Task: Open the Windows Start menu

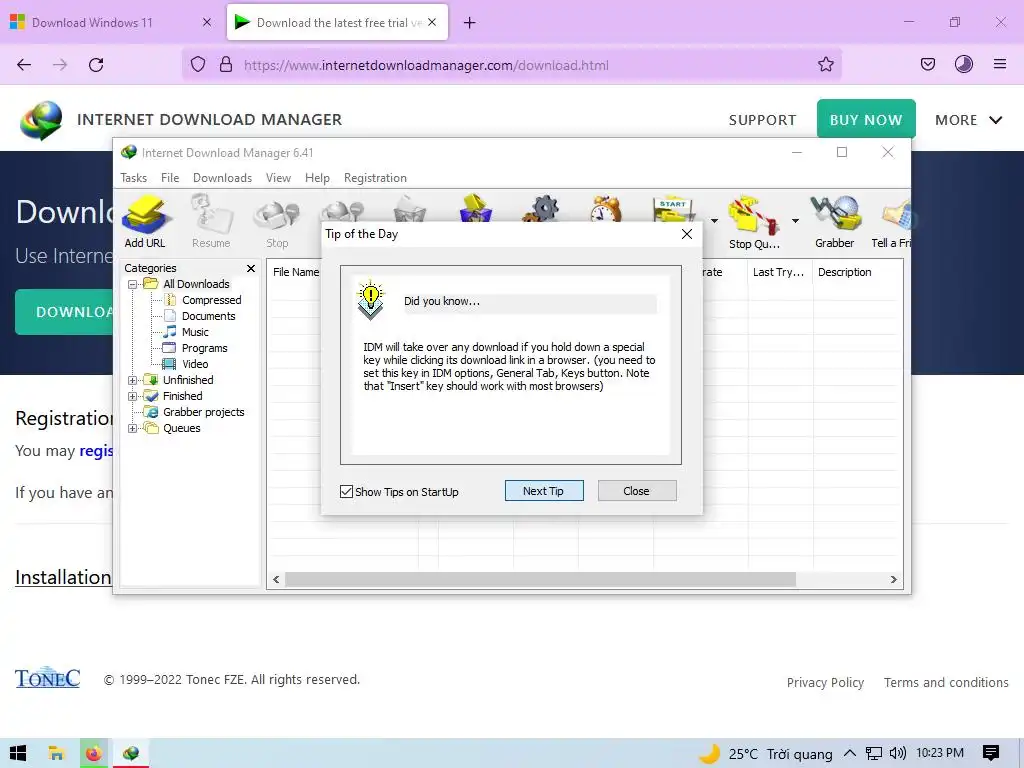Action: point(18,754)
